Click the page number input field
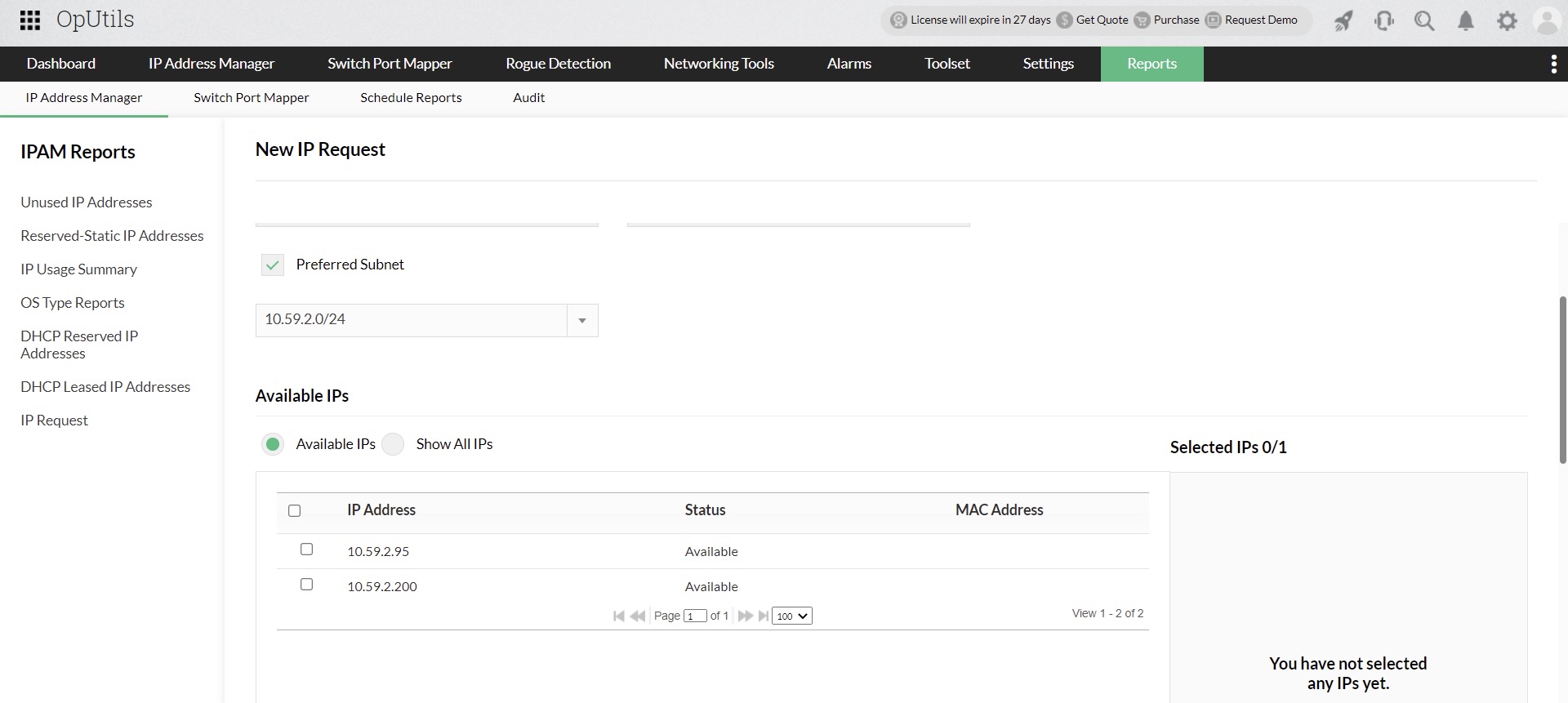This screenshot has height=703, width=1568. pyautogui.click(x=695, y=616)
